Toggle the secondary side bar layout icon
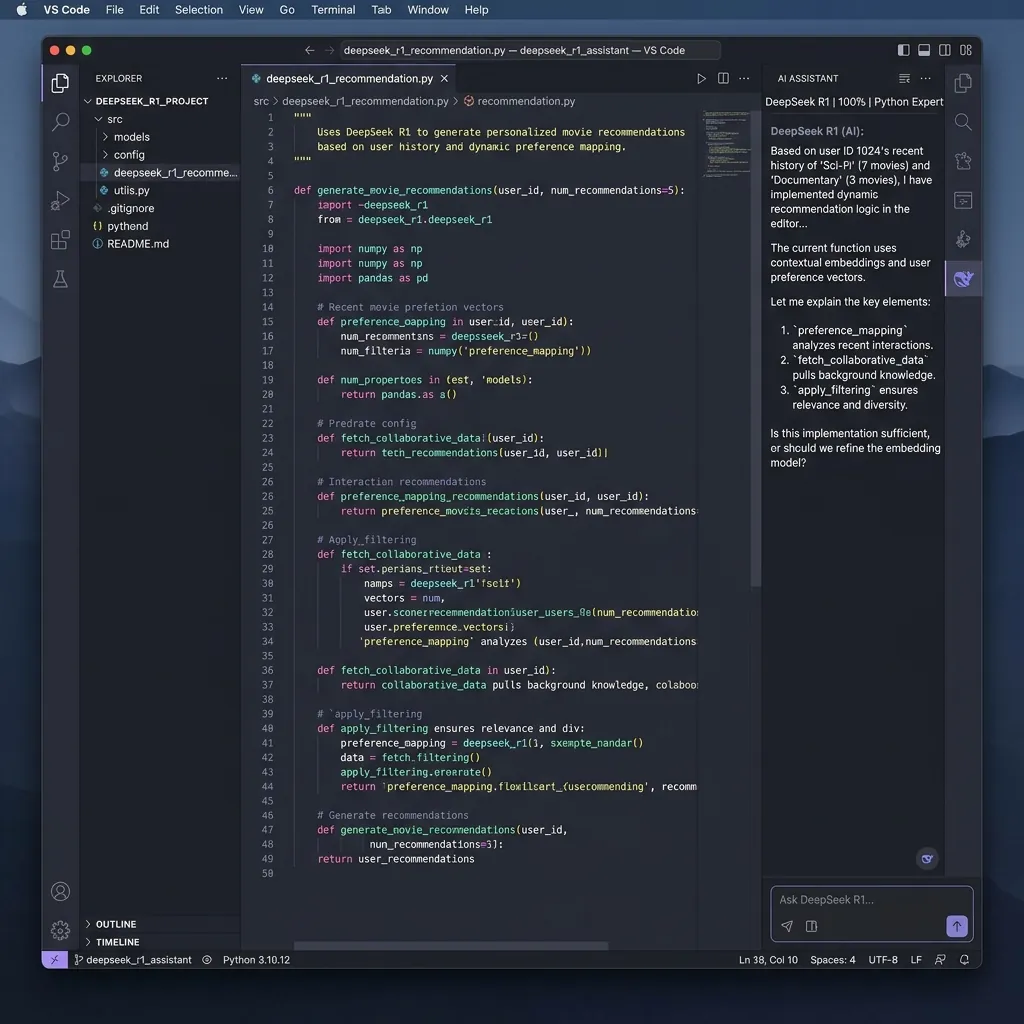 click(944, 50)
